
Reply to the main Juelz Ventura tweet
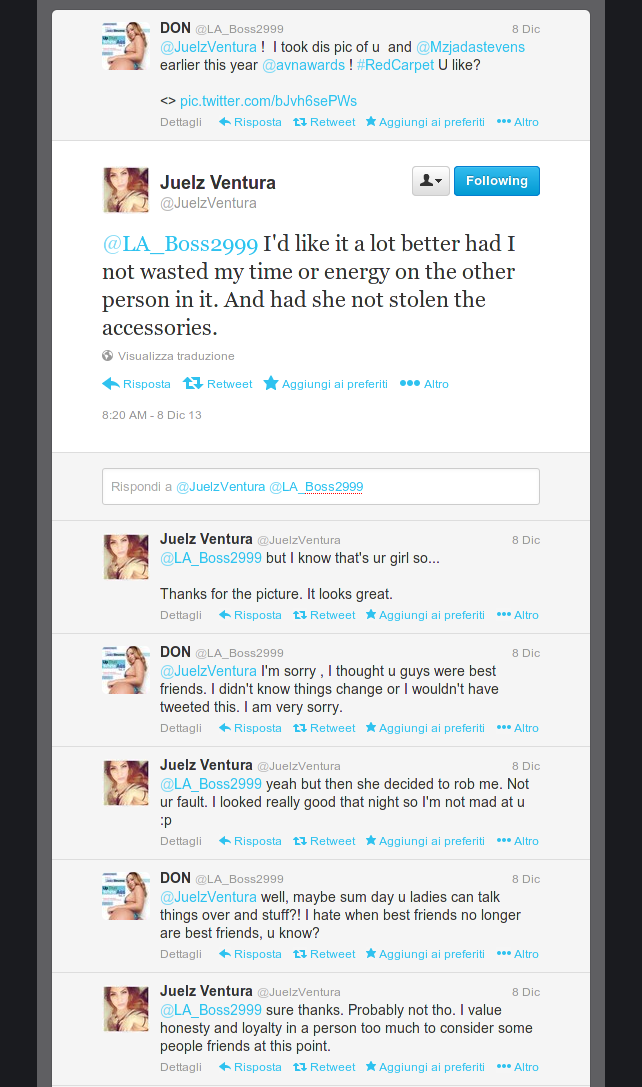[137, 384]
